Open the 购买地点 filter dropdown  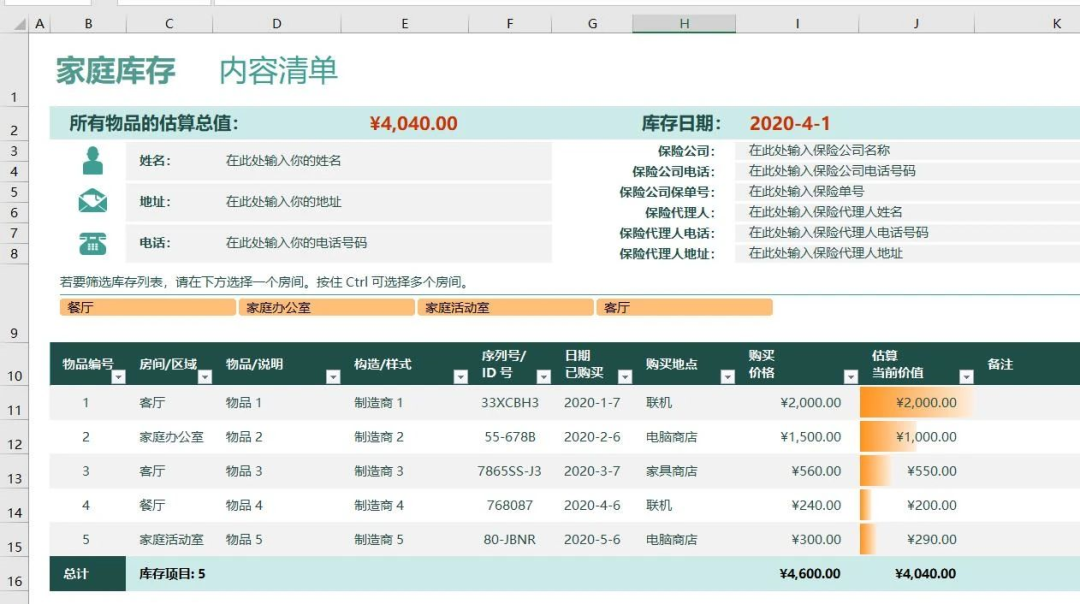[727, 377]
